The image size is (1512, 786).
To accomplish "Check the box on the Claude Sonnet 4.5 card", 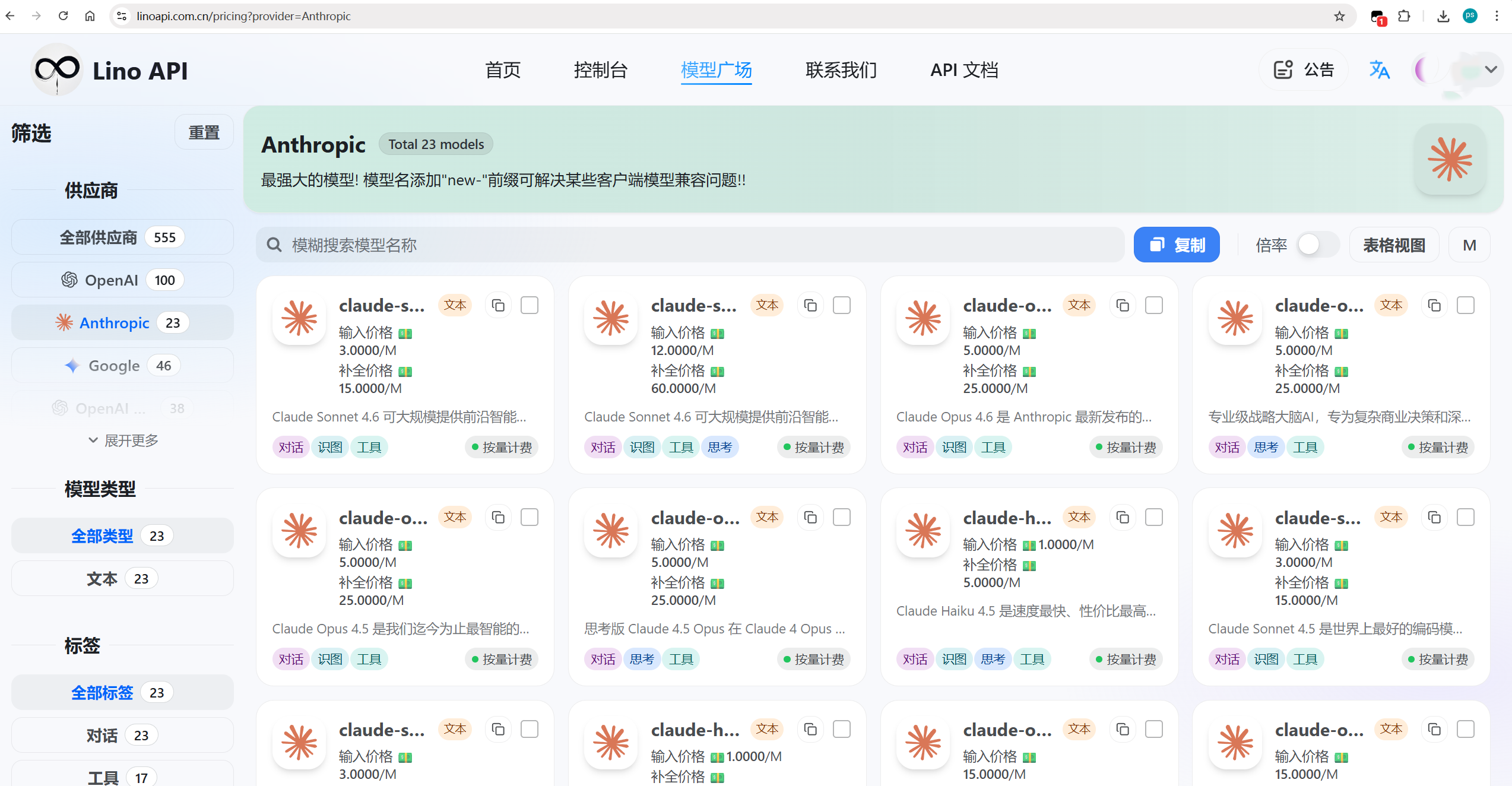I will [x=1466, y=517].
